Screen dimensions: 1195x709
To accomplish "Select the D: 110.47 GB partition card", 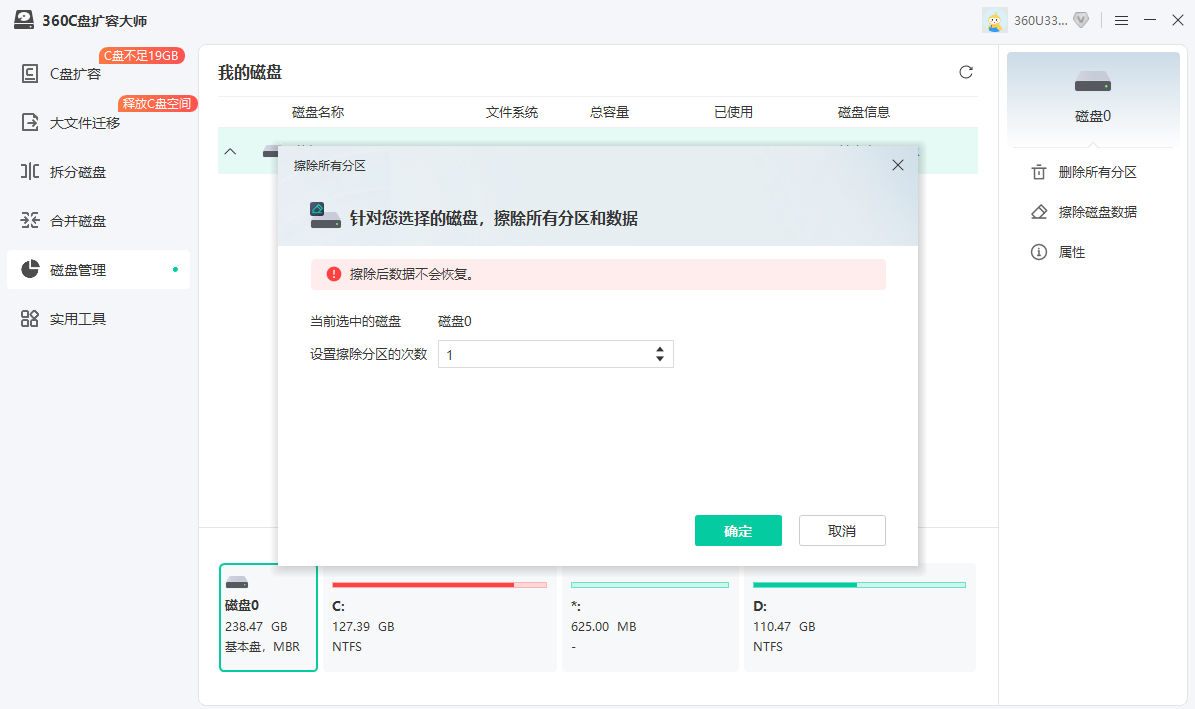I will click(860, 618).
